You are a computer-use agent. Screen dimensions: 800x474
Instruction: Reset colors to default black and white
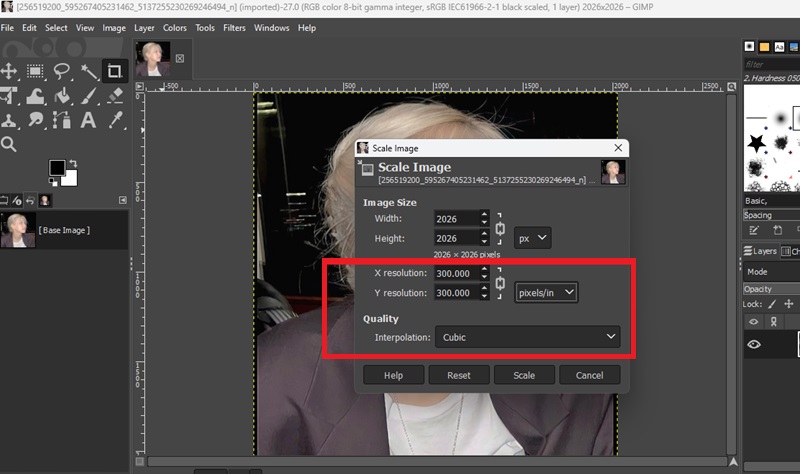pos(53,181)
